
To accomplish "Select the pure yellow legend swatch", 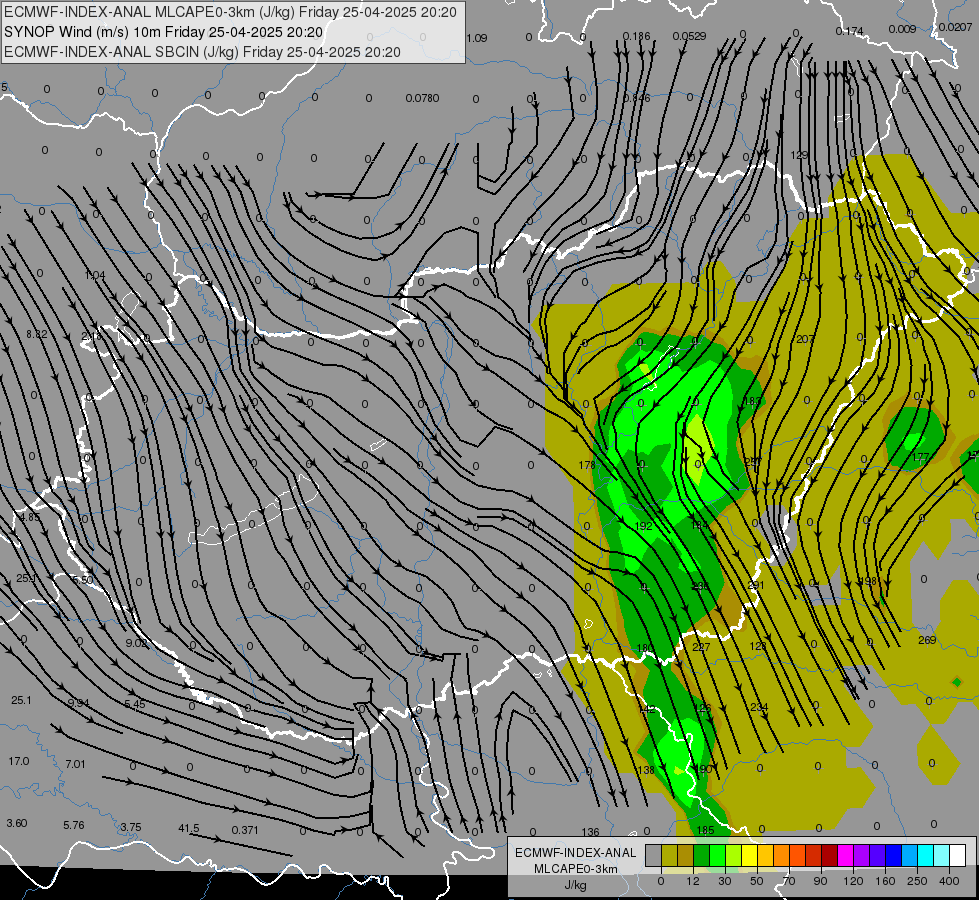I will point(750,855).
